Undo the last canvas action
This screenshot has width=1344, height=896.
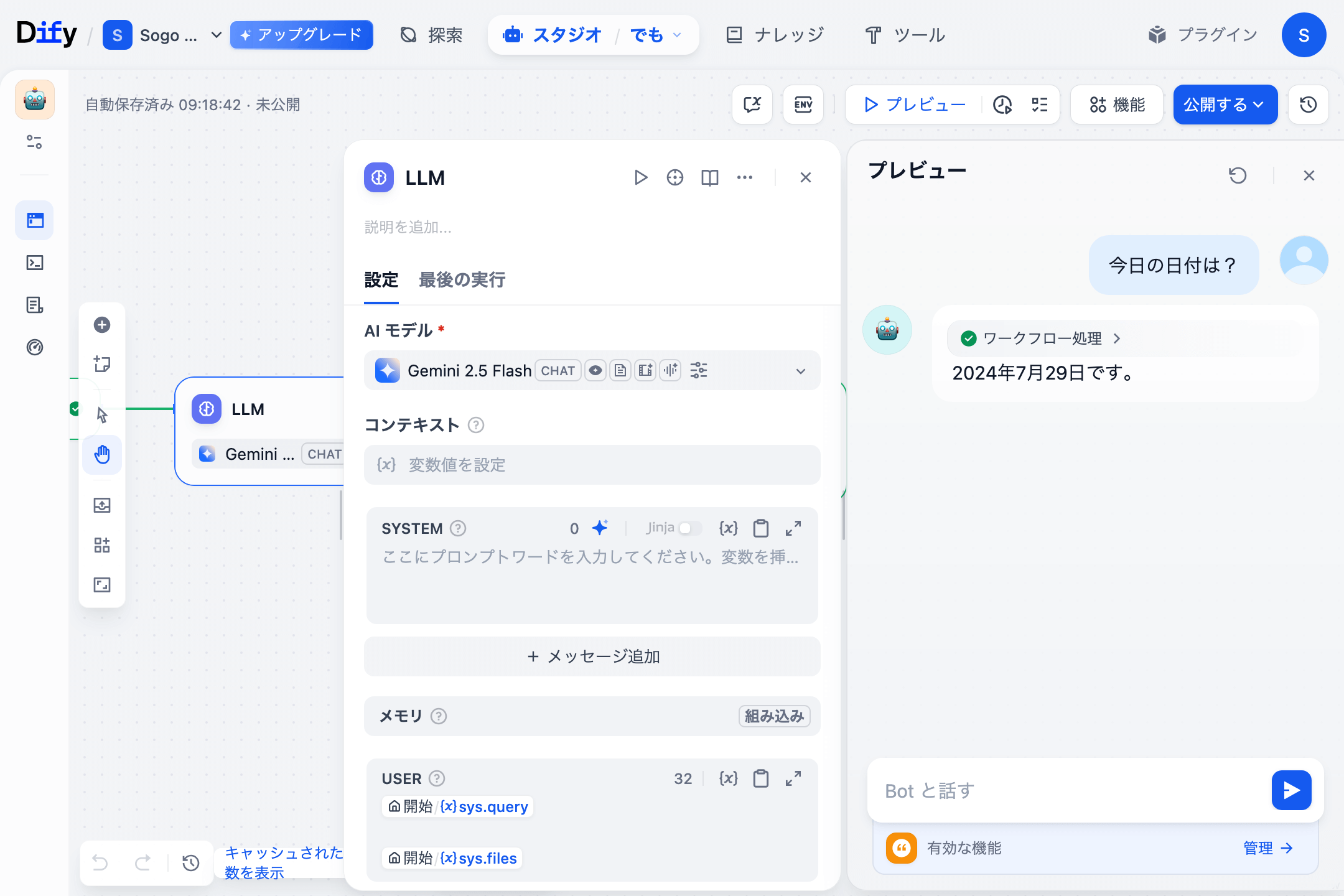tap(100, 863)
